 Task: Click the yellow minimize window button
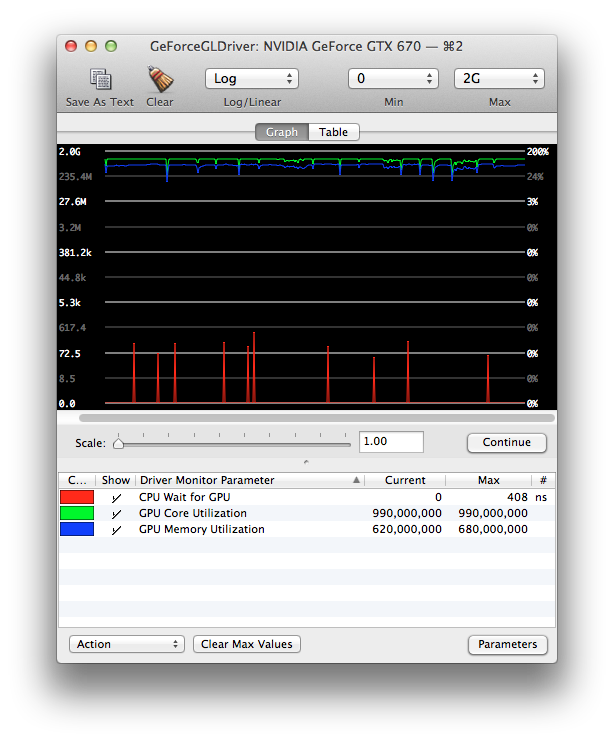(91, 46)
